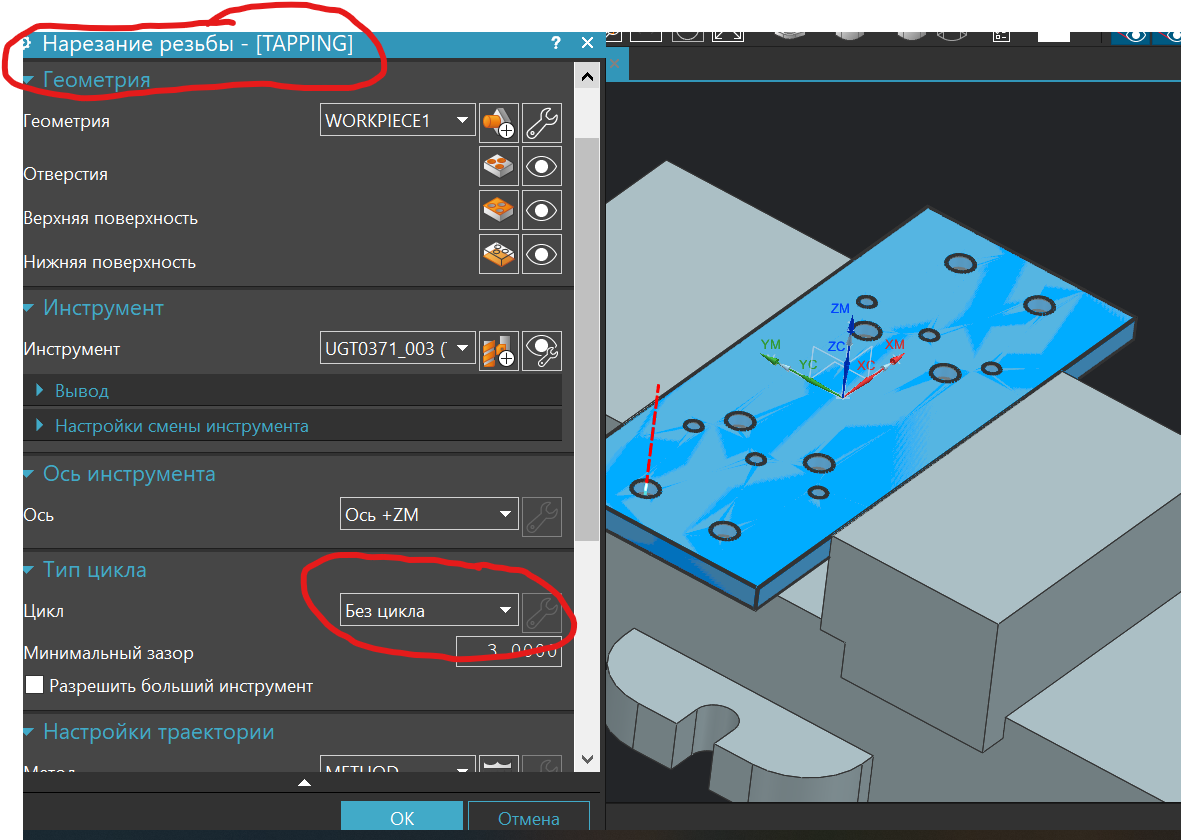Edit or display the tool UGT0371_003

(542, 350)
